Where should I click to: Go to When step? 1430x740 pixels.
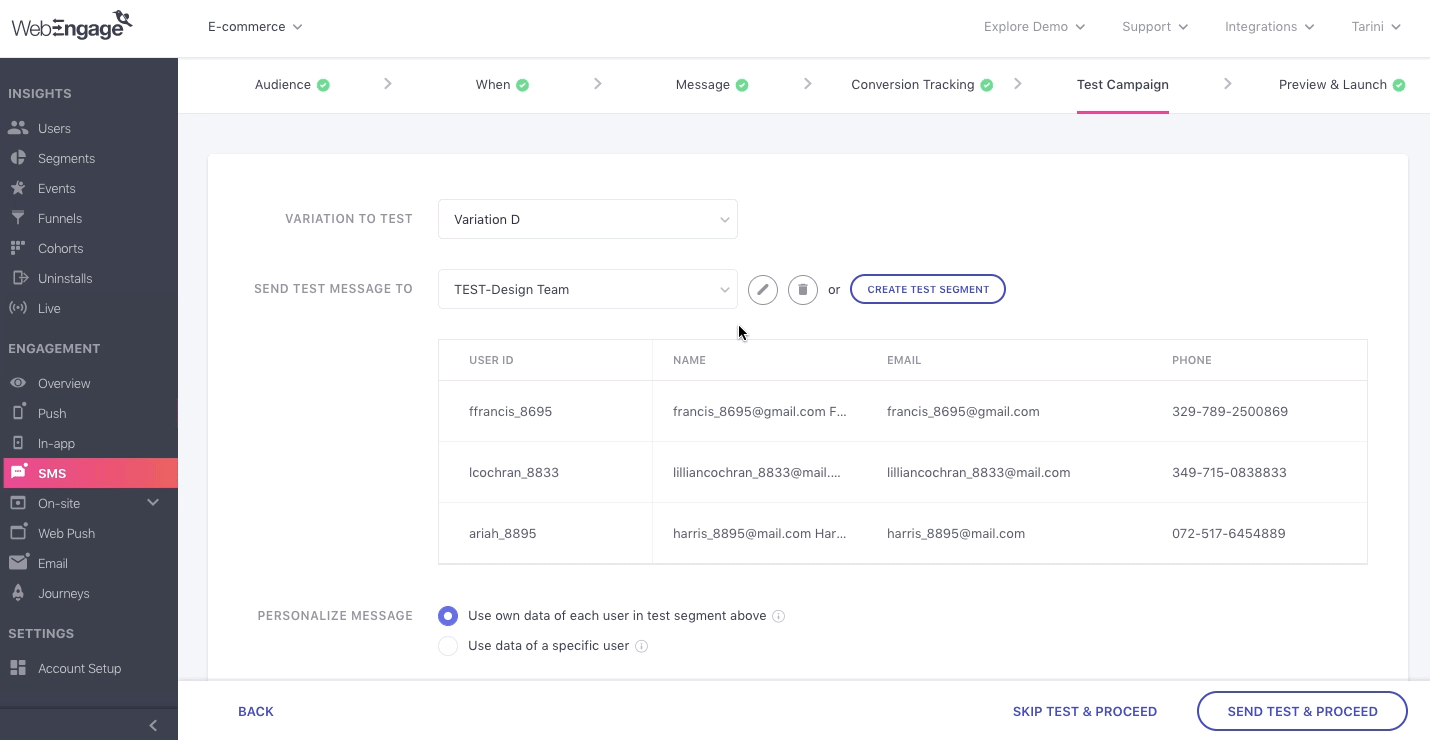pos(493,85)
